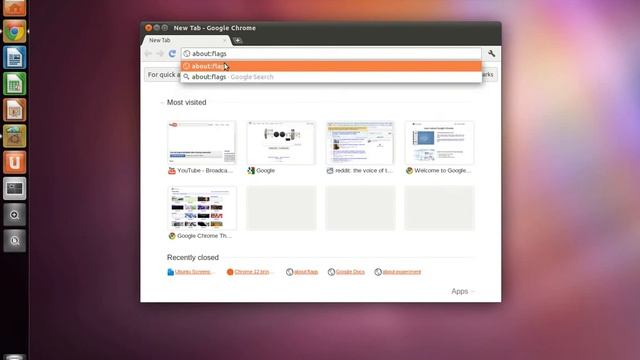The height and width of the screenshot is (360, 640).
Task: Choose the about:flags Google Search suggestion
Action: tap(331, 77)
